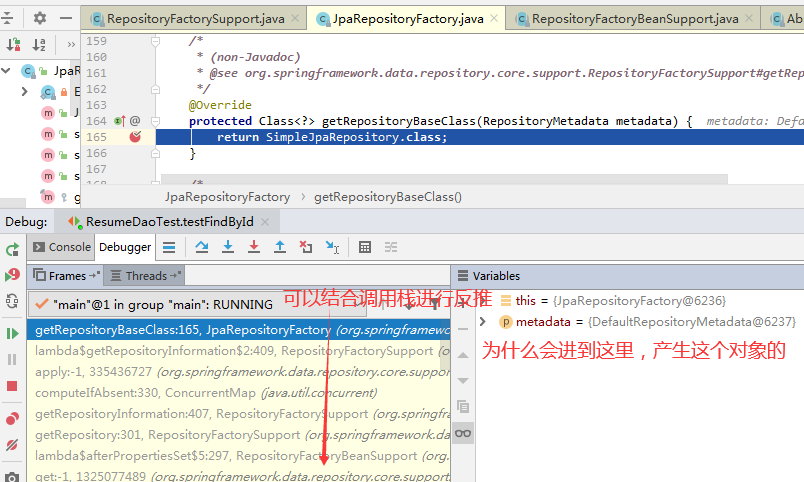Sort structure alphabetically
804x482 pixels.
[x=39, y=45]
